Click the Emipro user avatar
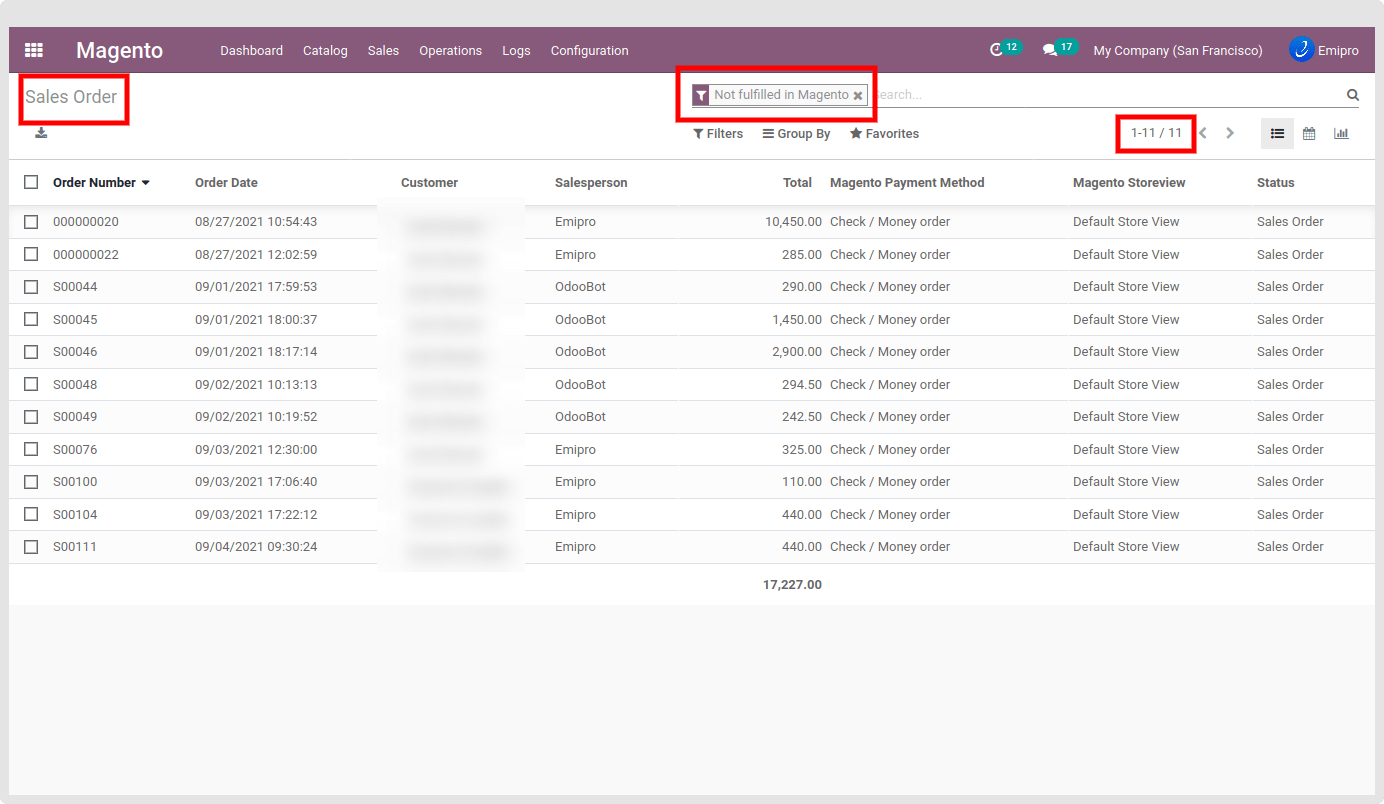This screenshot has width=1384, height=804. 1301,49
